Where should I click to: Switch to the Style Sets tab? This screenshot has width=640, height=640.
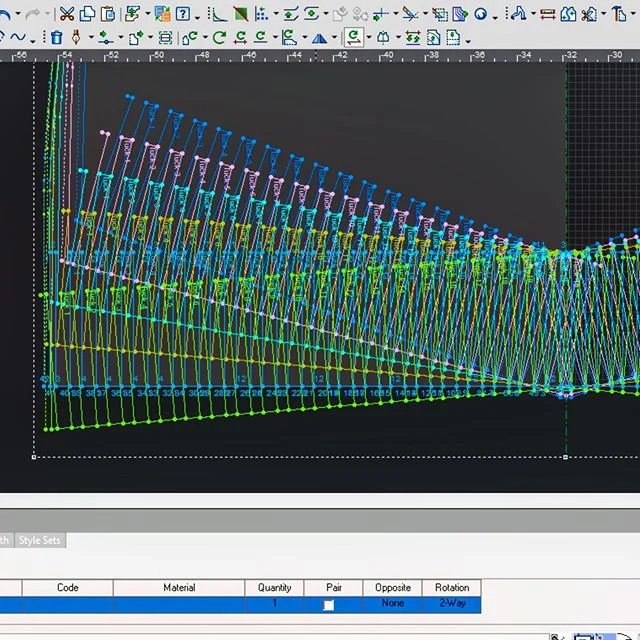tap(40, 541)
